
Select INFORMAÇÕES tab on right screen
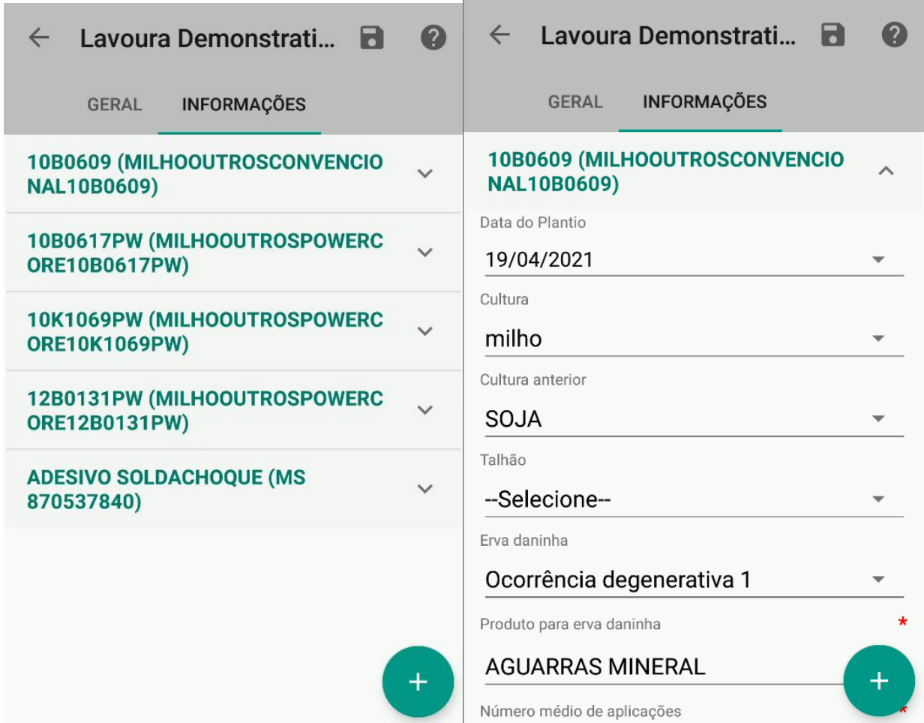pos(704,102)
